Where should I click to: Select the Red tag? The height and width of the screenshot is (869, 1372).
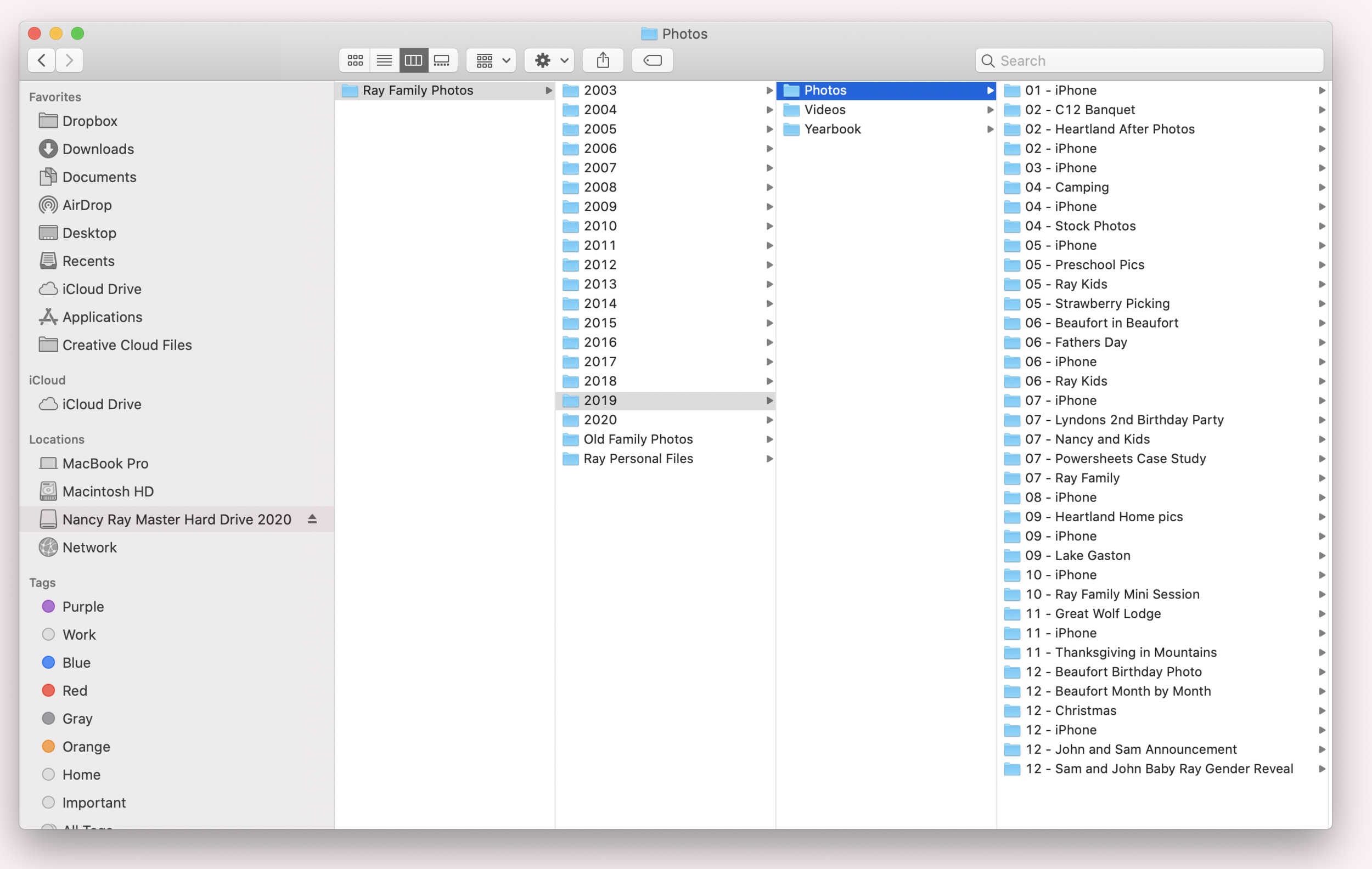pyautogui.click(x=75, y=690)
